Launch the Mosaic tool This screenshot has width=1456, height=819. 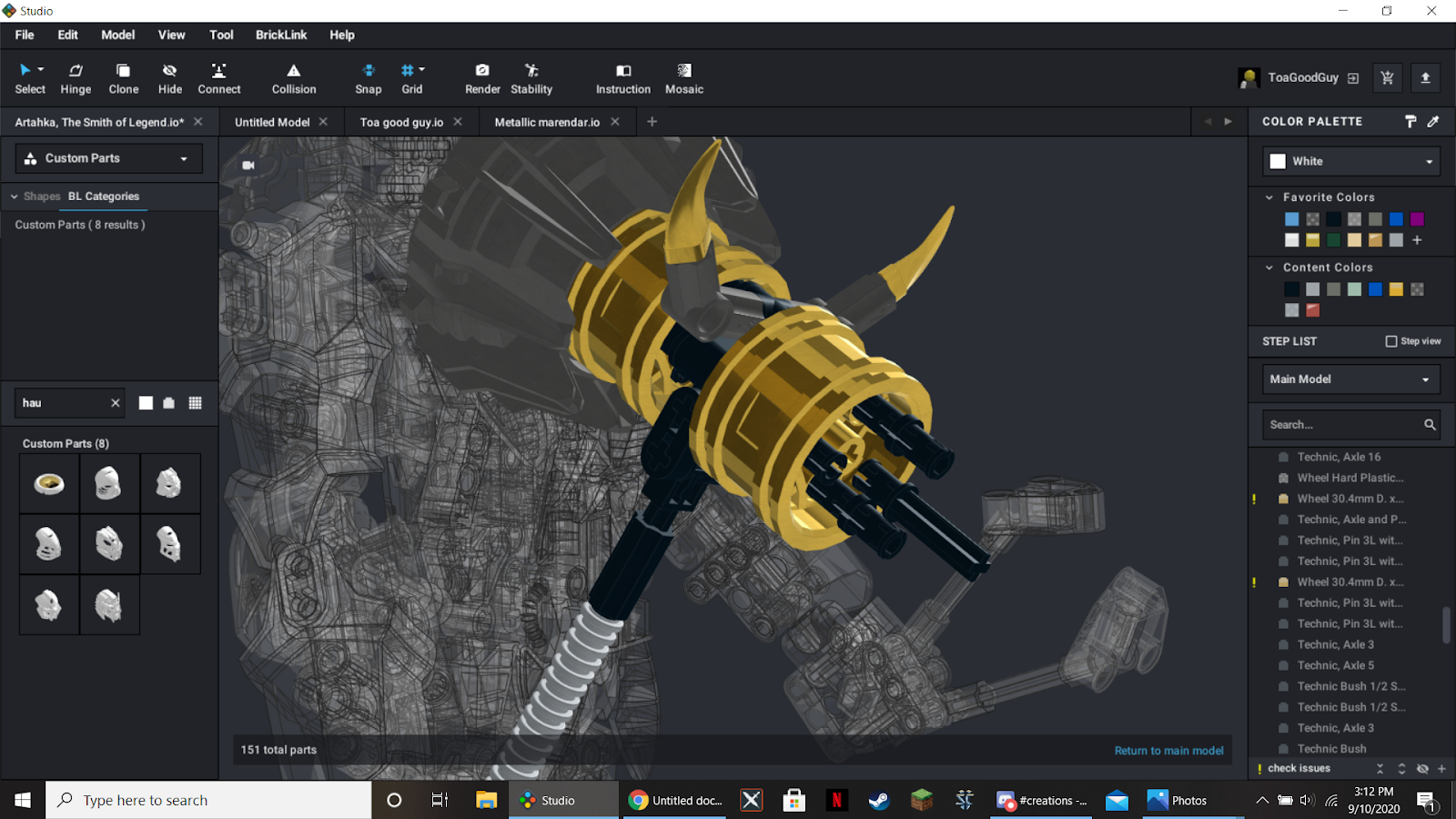coord(684,78)
